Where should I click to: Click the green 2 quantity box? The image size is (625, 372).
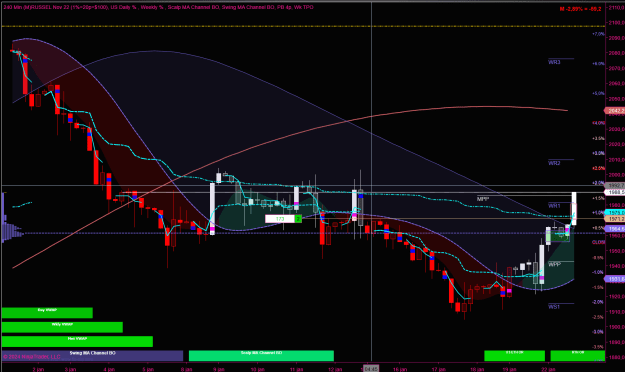pos(298,219)
